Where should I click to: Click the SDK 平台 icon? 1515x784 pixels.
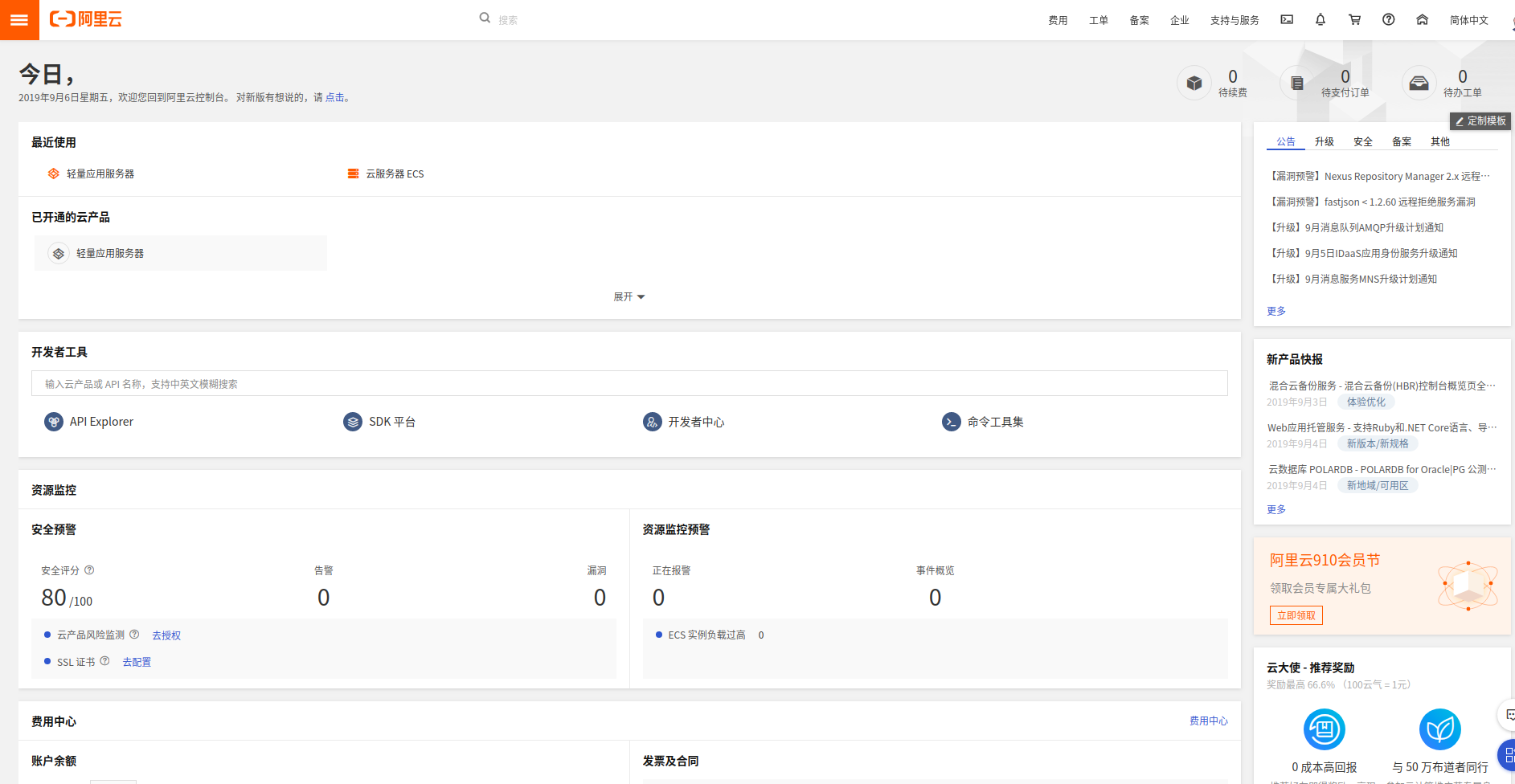[x=353, y=422]
